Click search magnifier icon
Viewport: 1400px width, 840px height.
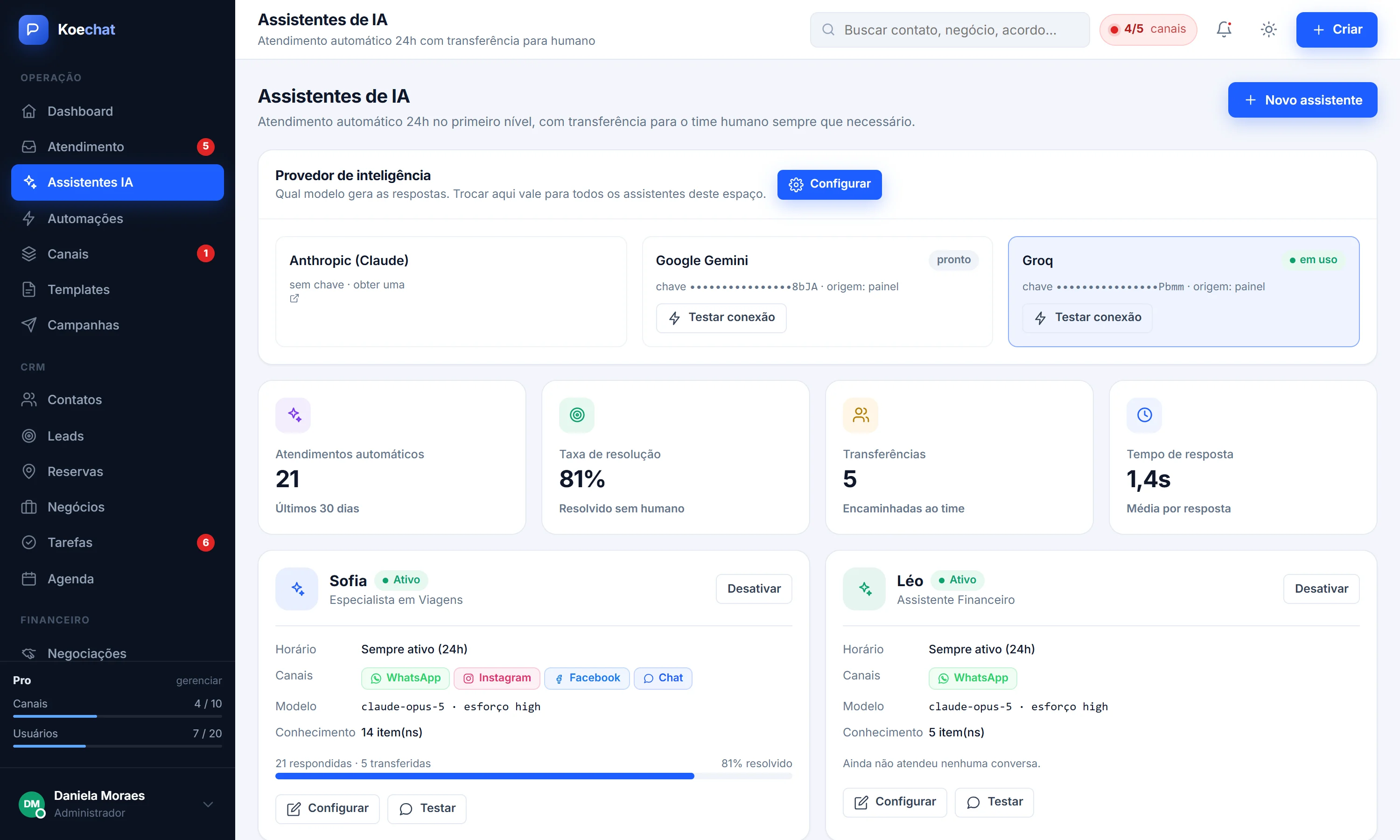pyautogui.click(x=828, y=29)
